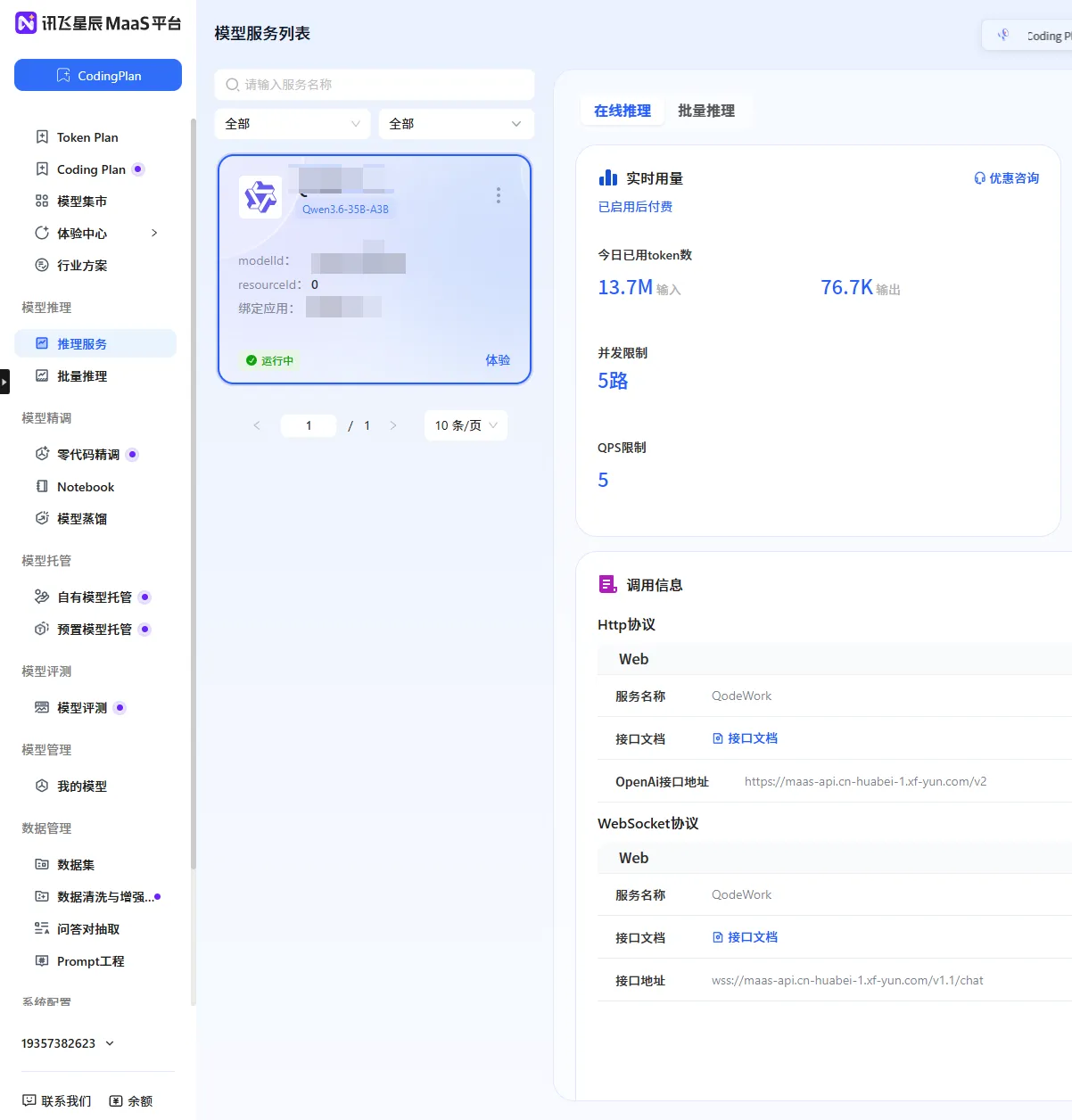This screenshot has width=1072, height=1120.
Task: Open the CodingPlan blue button
Action: point(98,75)
